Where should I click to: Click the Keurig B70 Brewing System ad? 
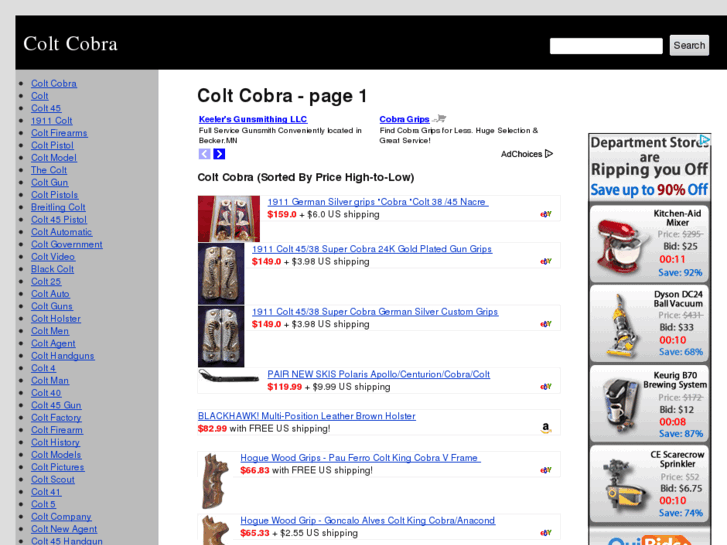pos(650,404)
